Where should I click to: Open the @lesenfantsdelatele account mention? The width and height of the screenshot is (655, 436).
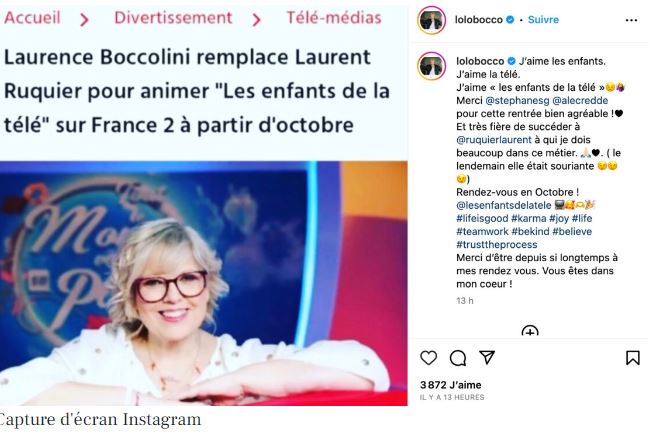(504, 205)
